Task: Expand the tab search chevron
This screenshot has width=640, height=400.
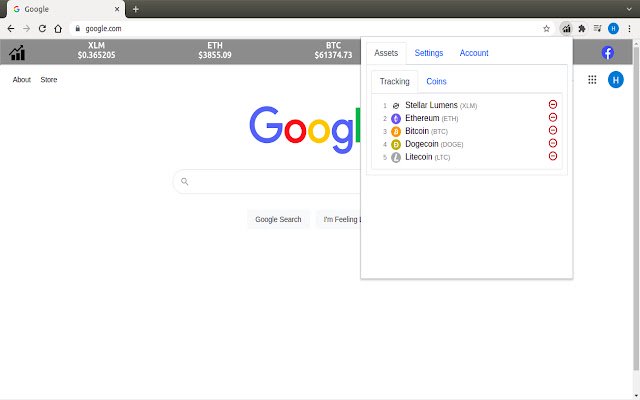Action: tap(629, 9)
